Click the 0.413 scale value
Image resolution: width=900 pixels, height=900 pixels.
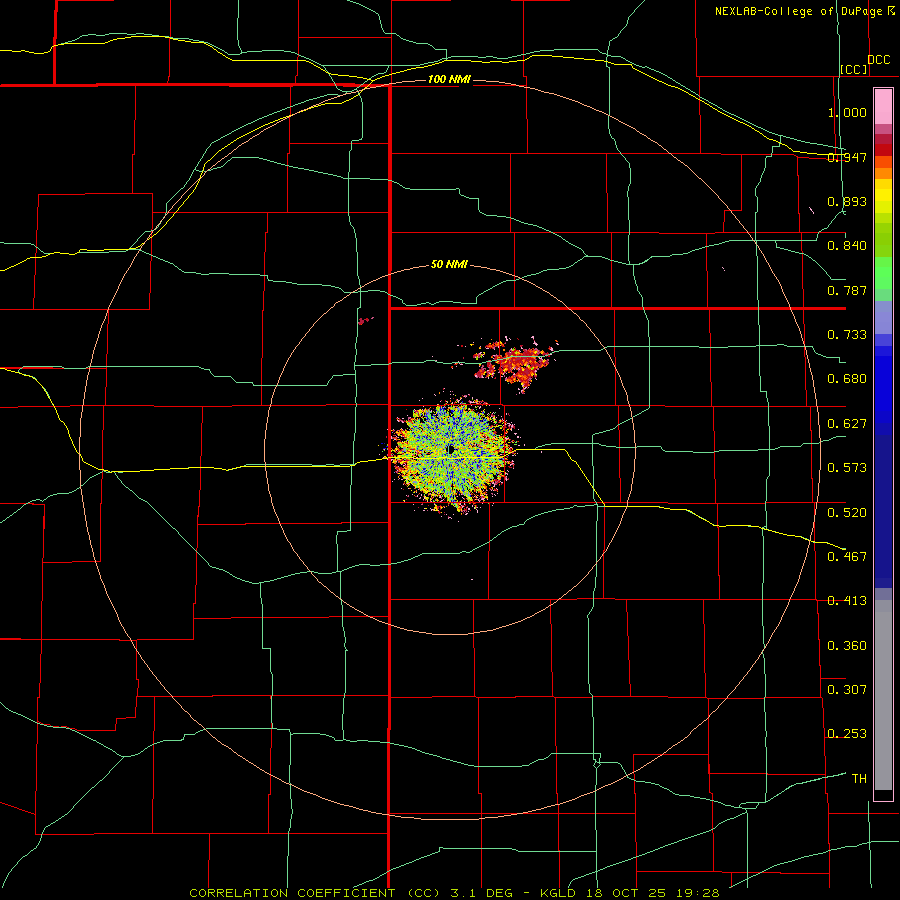click(x=847, y=601)
